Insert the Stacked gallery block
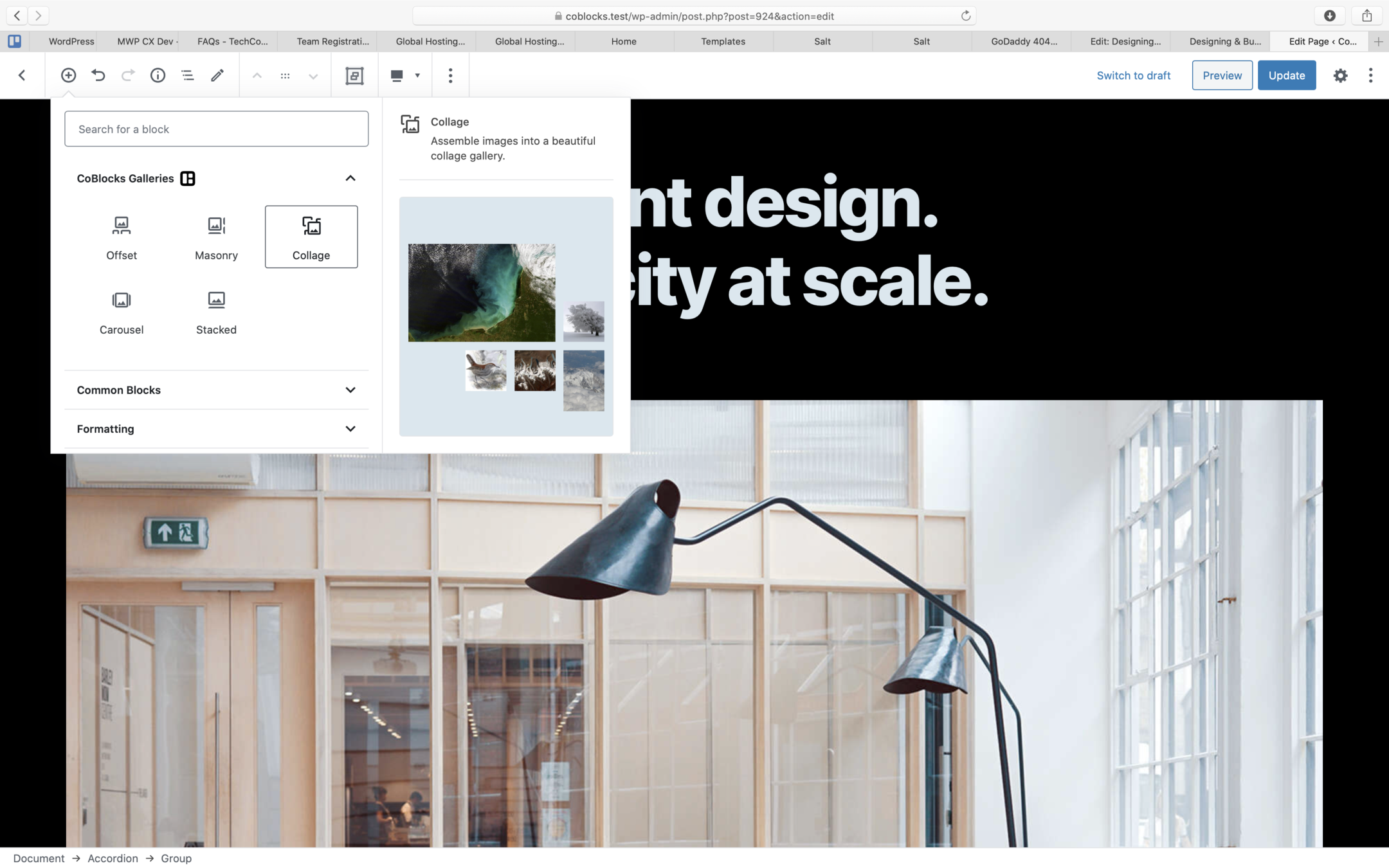 [x=216, y=312]
